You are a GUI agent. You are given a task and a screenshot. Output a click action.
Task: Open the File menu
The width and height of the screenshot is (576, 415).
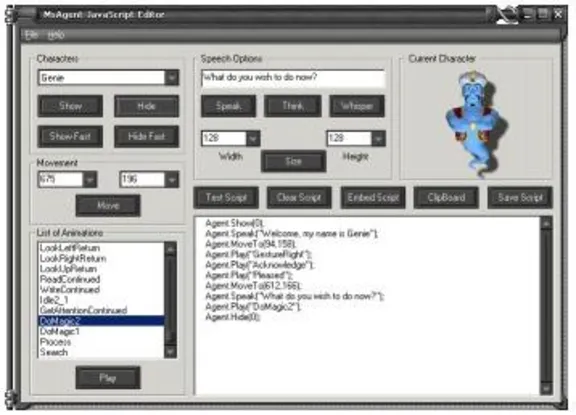pyautogui.click(x=32, y=35)
